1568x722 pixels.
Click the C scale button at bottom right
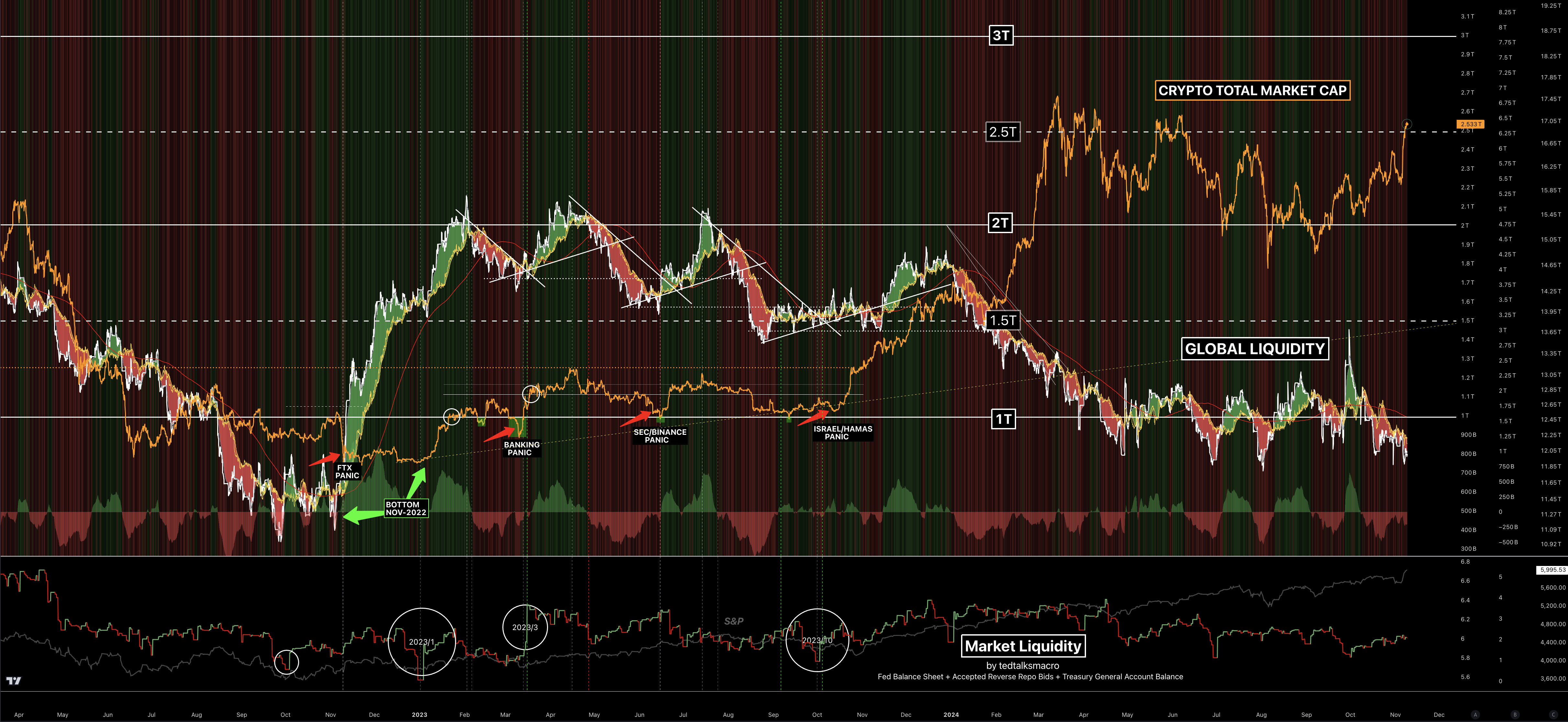click(1553, 715)
